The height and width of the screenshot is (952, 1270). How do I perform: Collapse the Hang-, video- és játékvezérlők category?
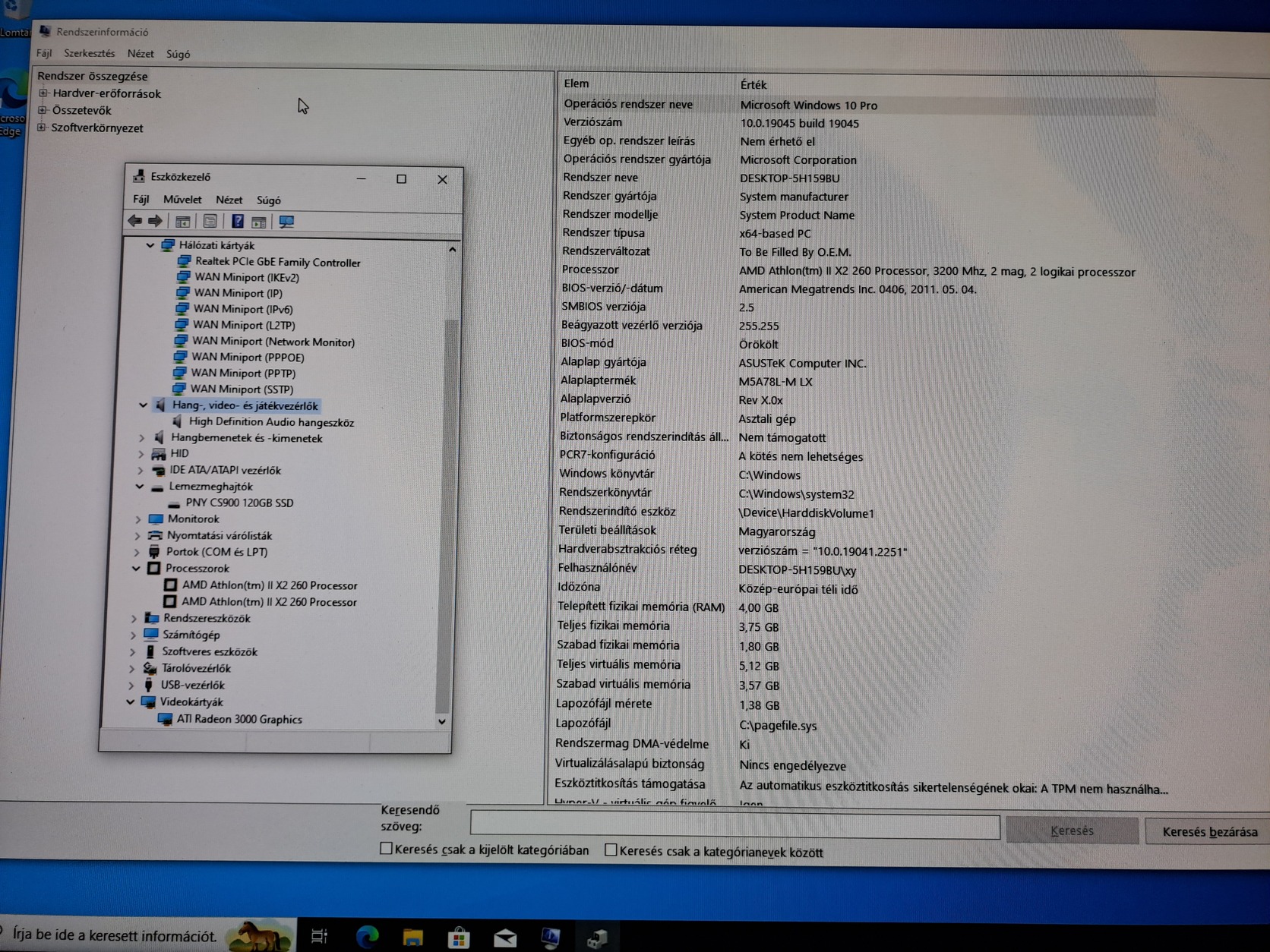144,405
